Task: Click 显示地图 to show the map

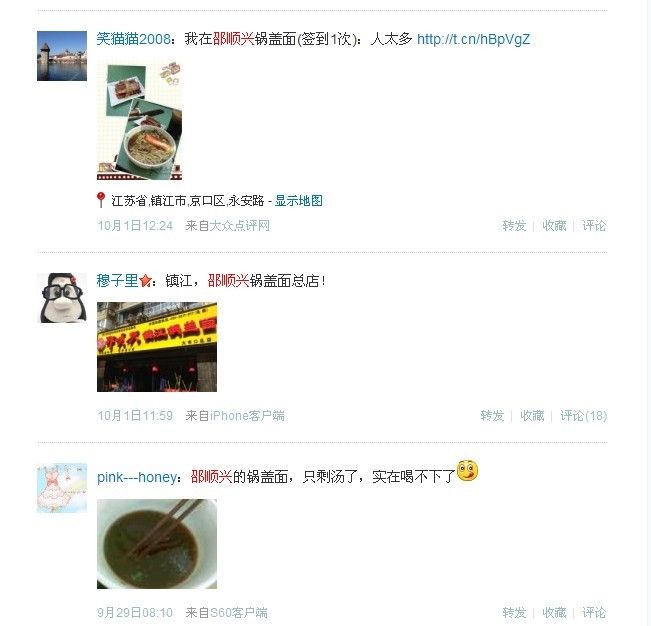Action: pyautogui.click(x=299, y=201)
